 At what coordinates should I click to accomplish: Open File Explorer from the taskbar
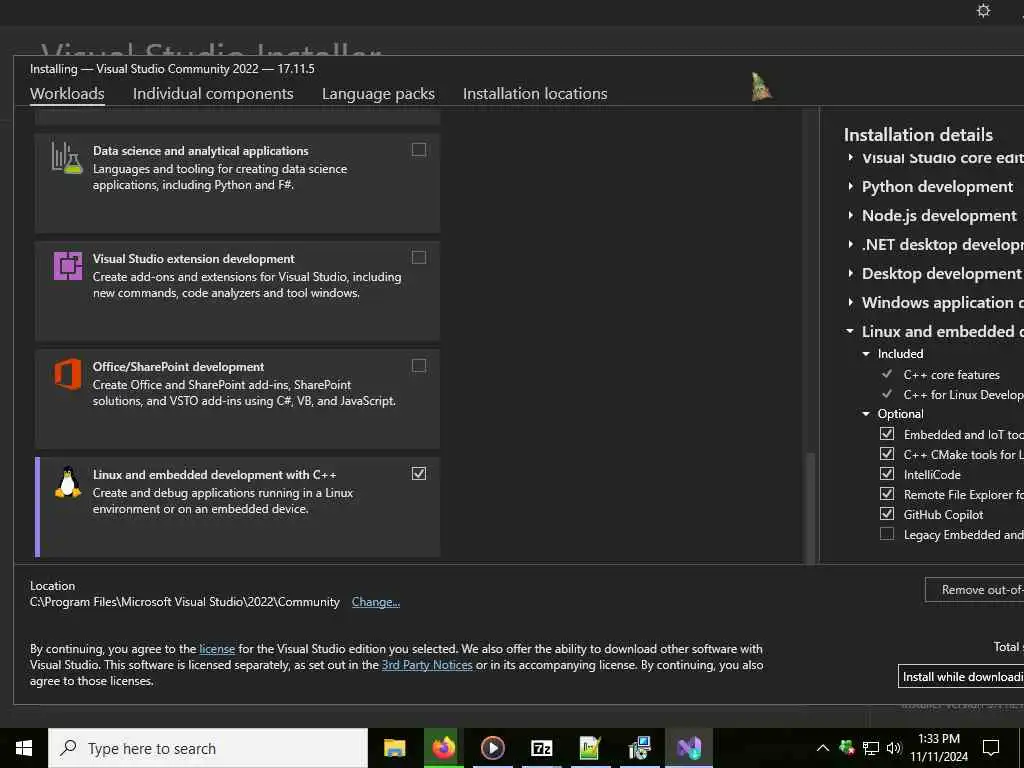click(394, 748)
